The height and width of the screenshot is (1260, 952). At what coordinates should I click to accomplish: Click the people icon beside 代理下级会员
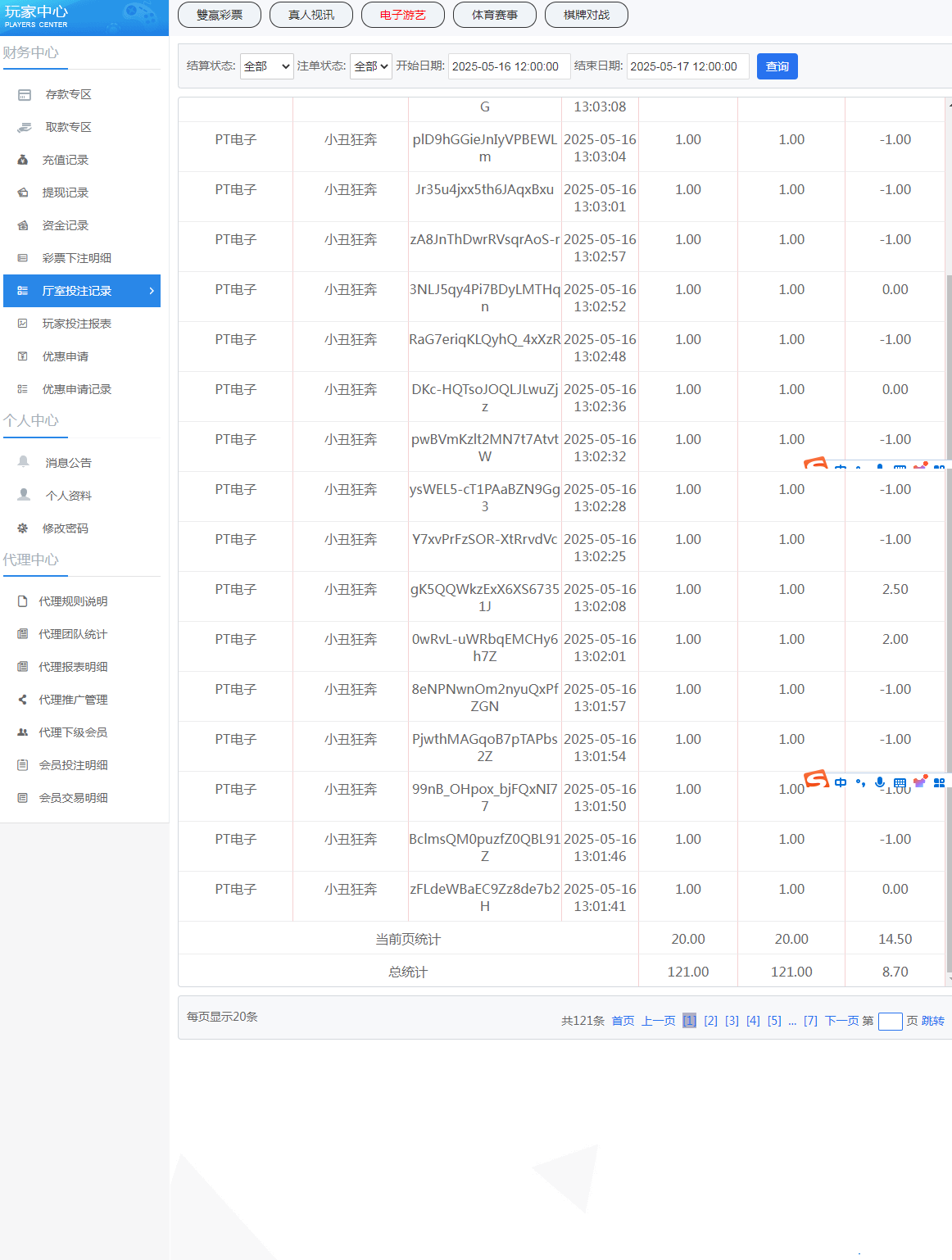(23, 732)
